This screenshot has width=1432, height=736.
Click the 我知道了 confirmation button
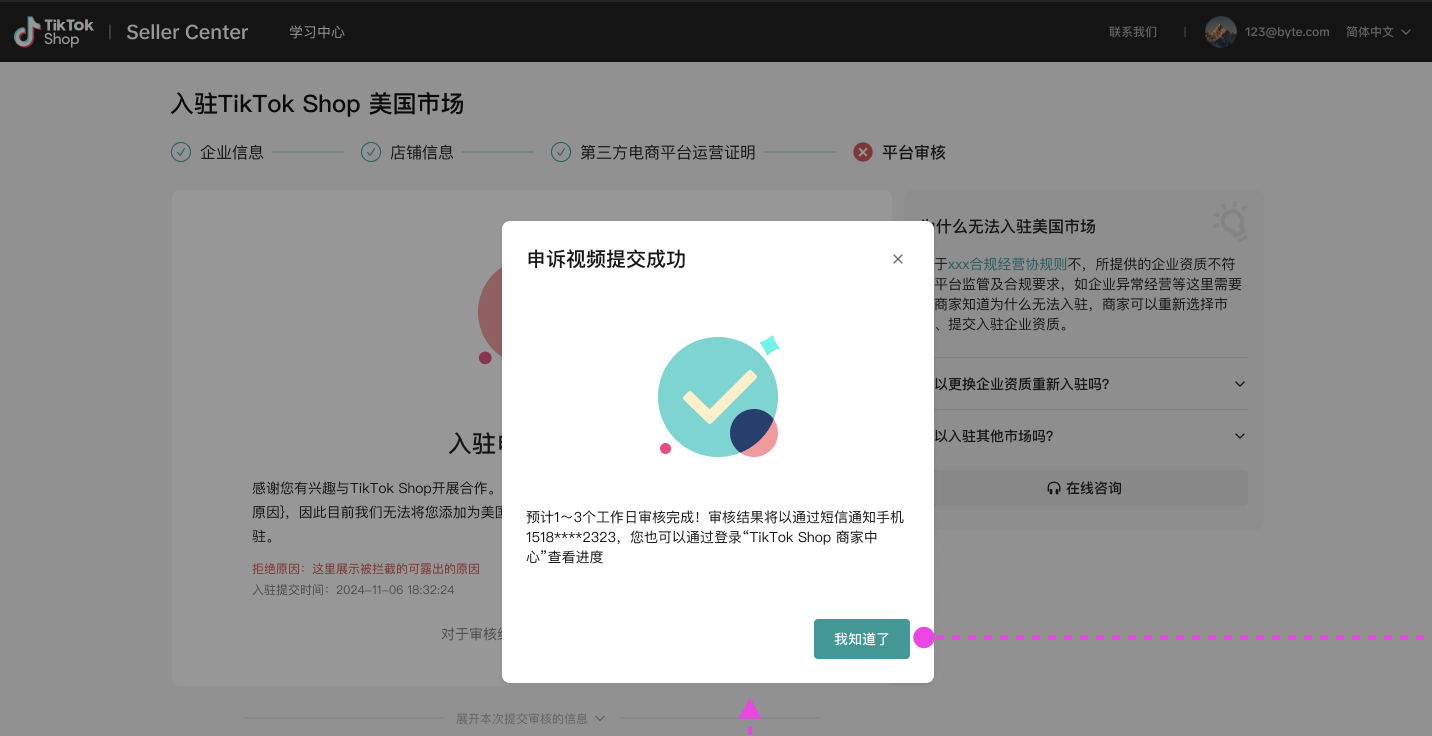[x=861, y=639]
